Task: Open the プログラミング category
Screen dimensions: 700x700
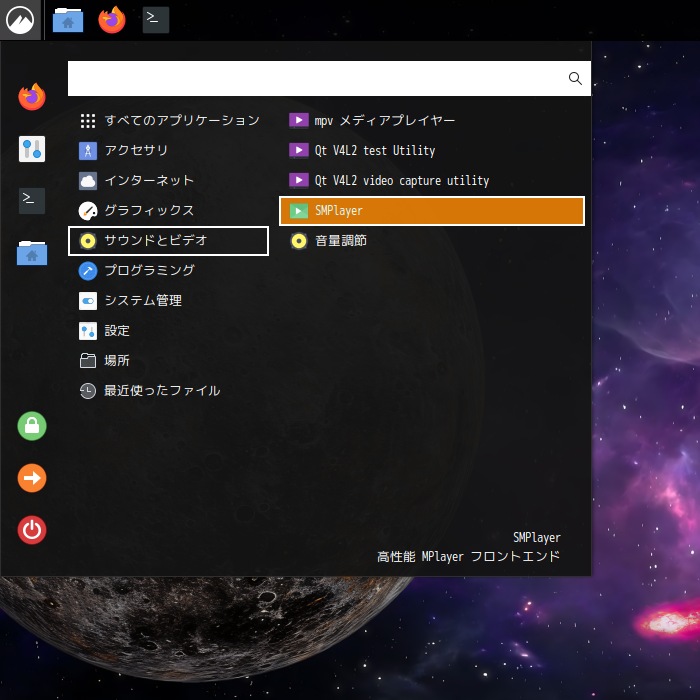Action: tap(169, 271)
